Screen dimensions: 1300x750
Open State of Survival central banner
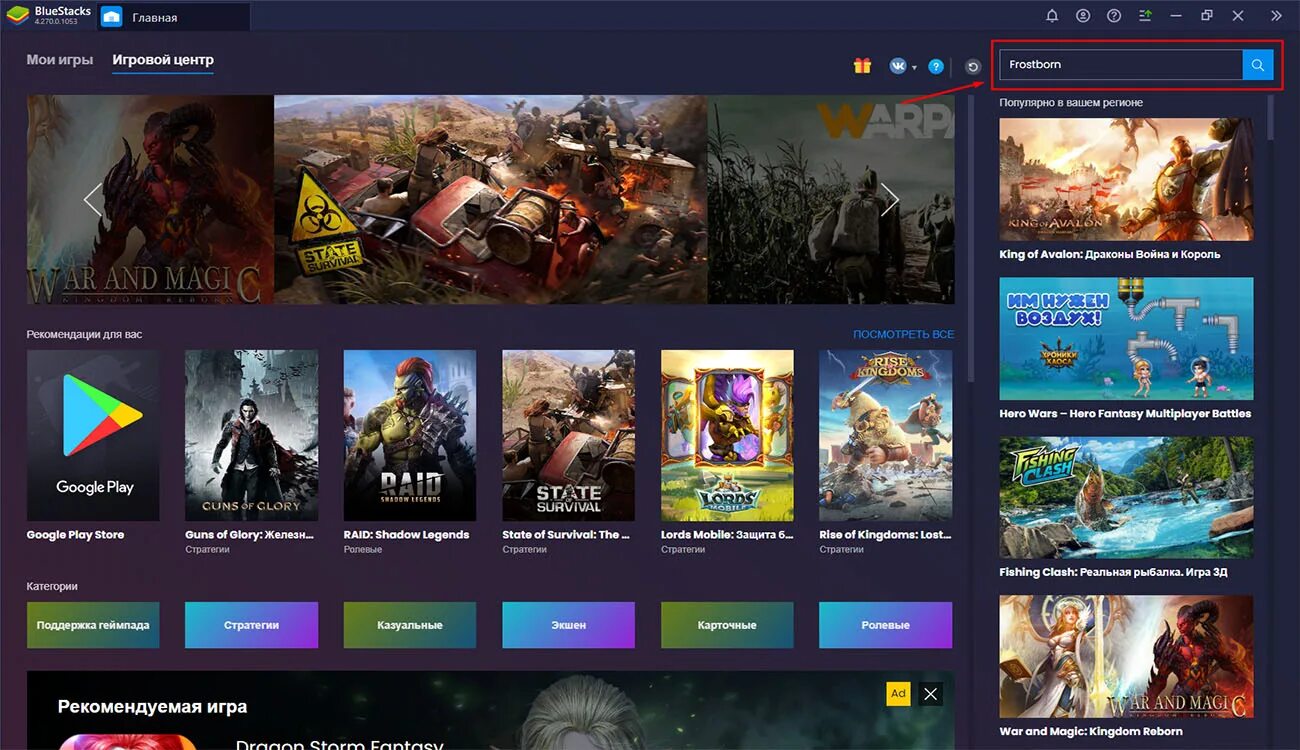click(490, 199)
